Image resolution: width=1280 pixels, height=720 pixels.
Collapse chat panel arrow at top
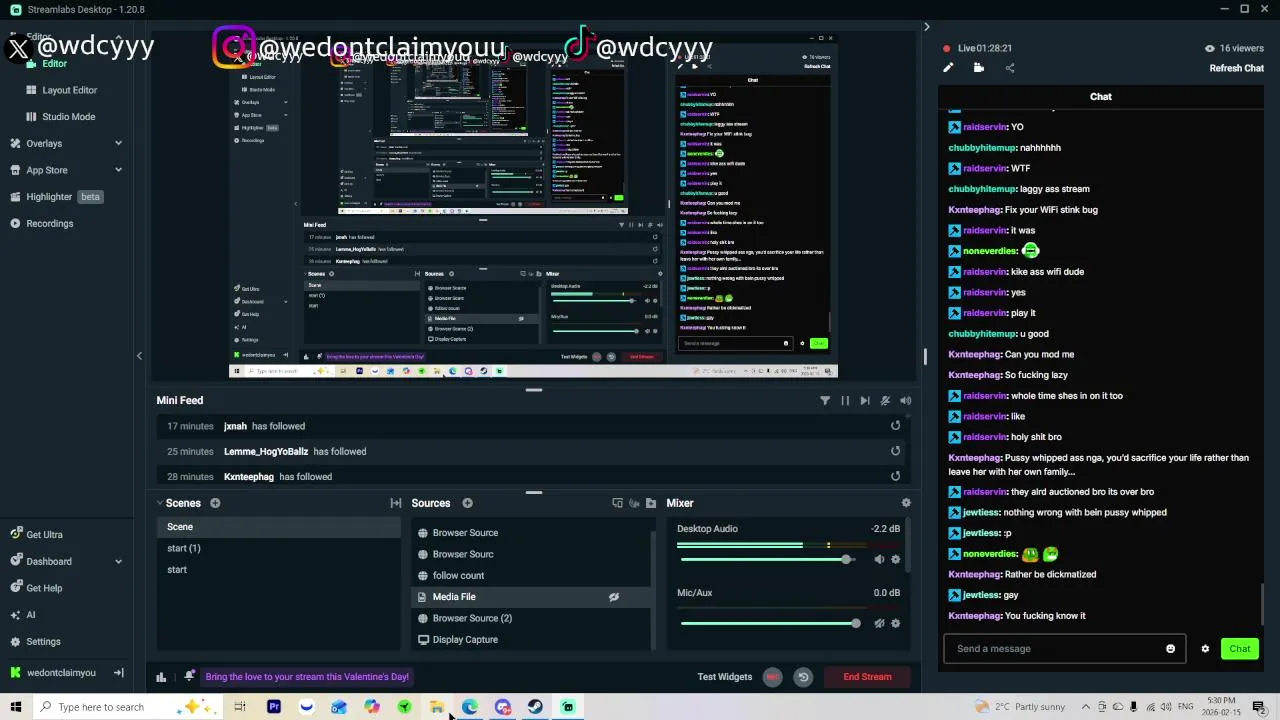[926, 27]
